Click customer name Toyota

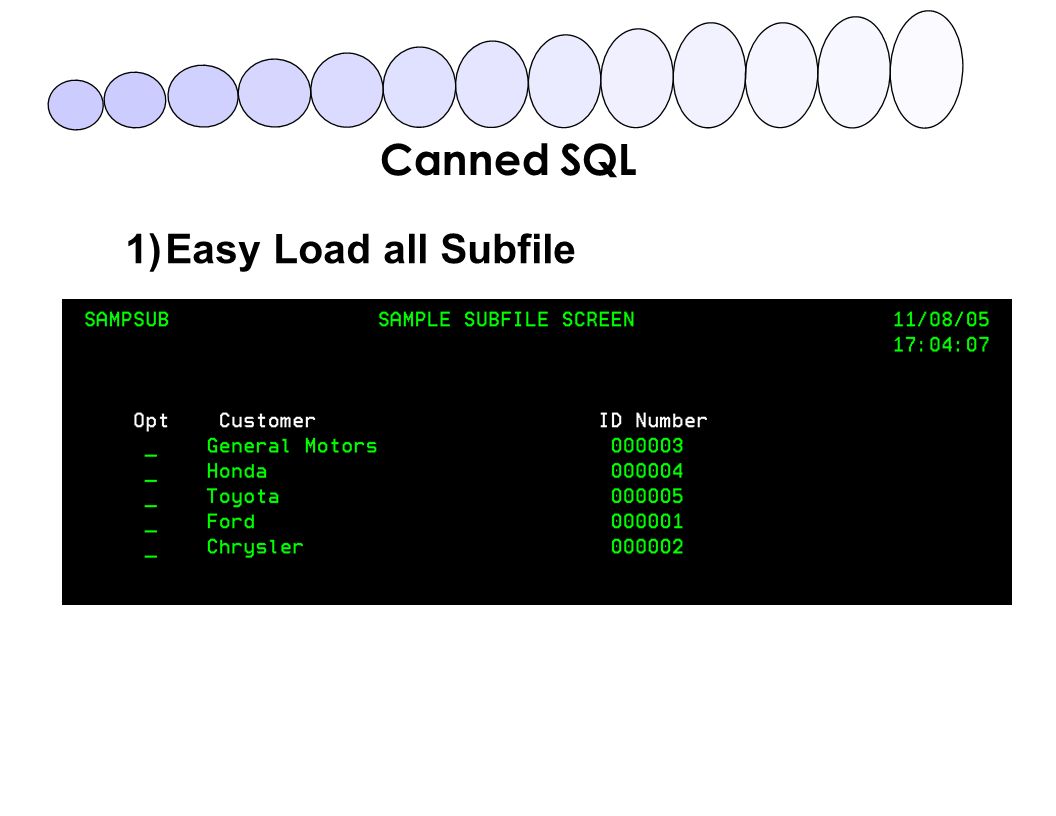(x=242, y=497)
